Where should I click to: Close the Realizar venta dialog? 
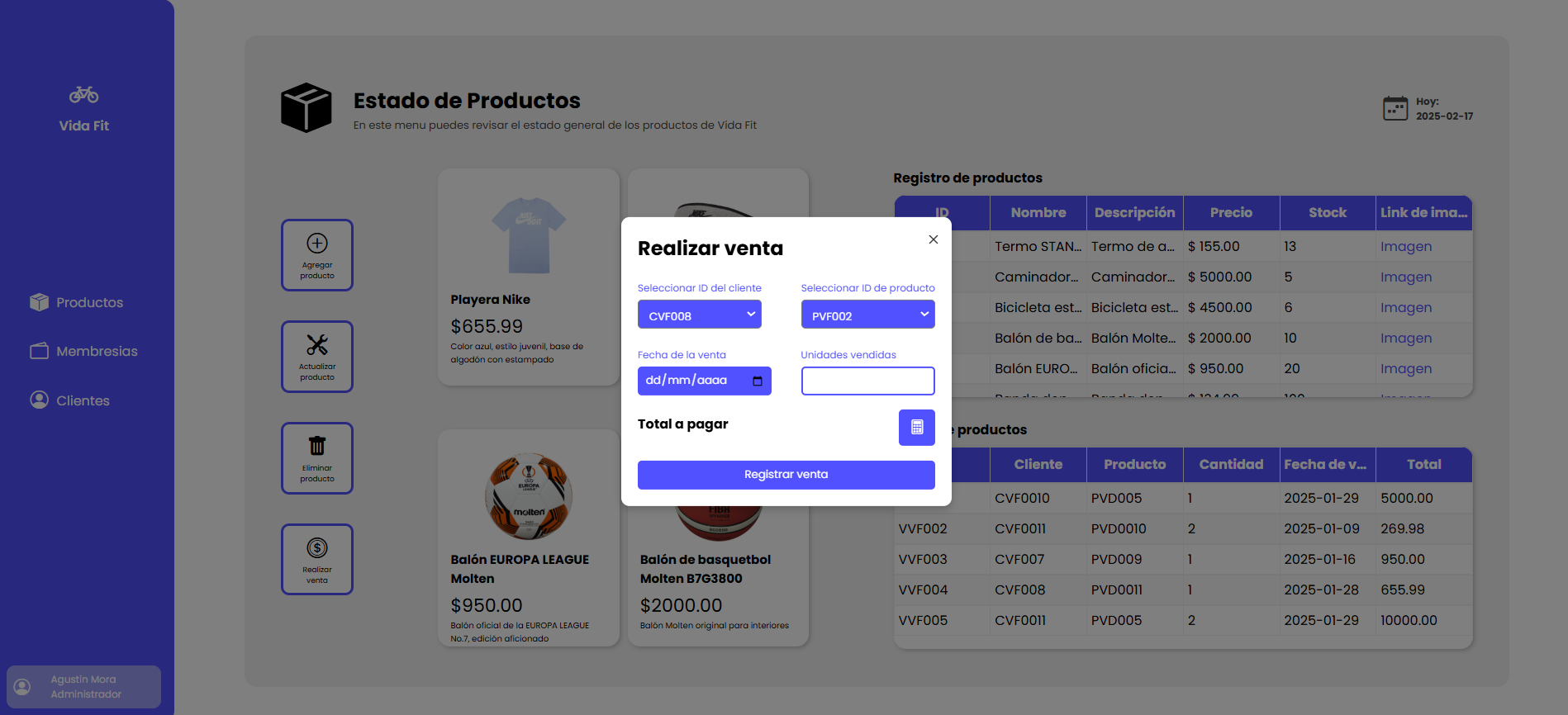pos(934,239)
